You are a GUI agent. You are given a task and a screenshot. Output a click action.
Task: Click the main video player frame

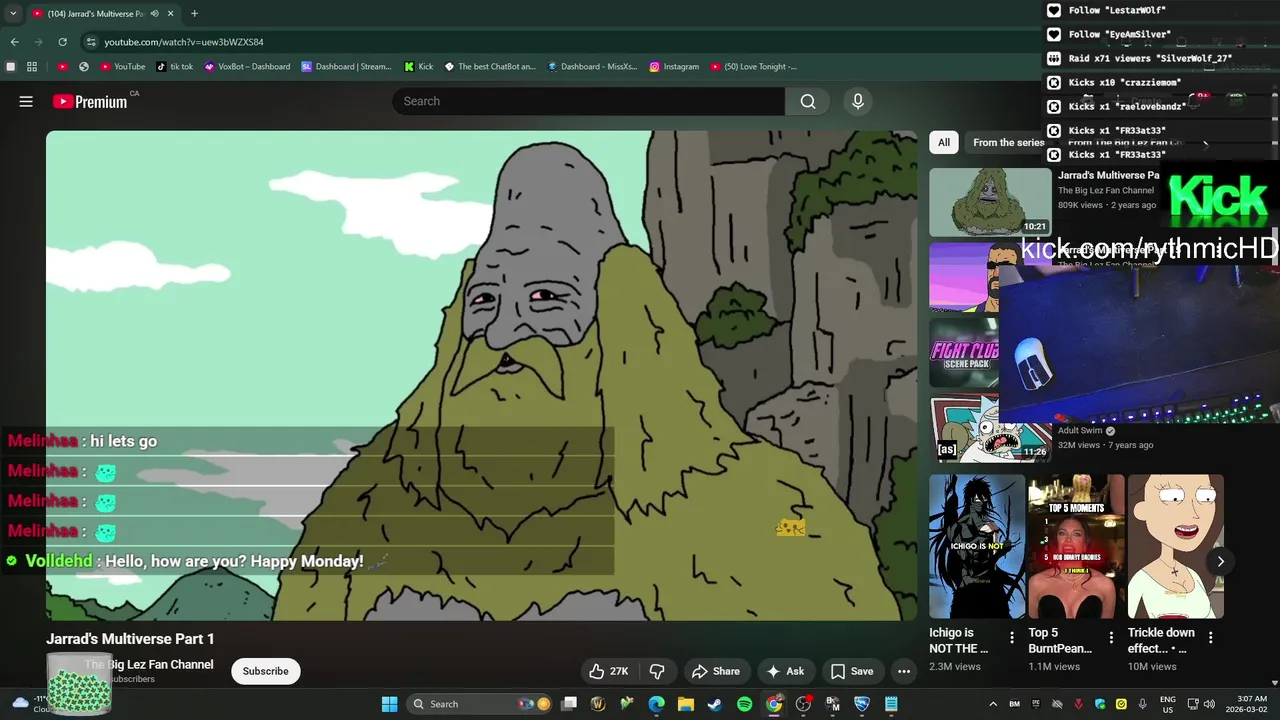tap(481, 375)
